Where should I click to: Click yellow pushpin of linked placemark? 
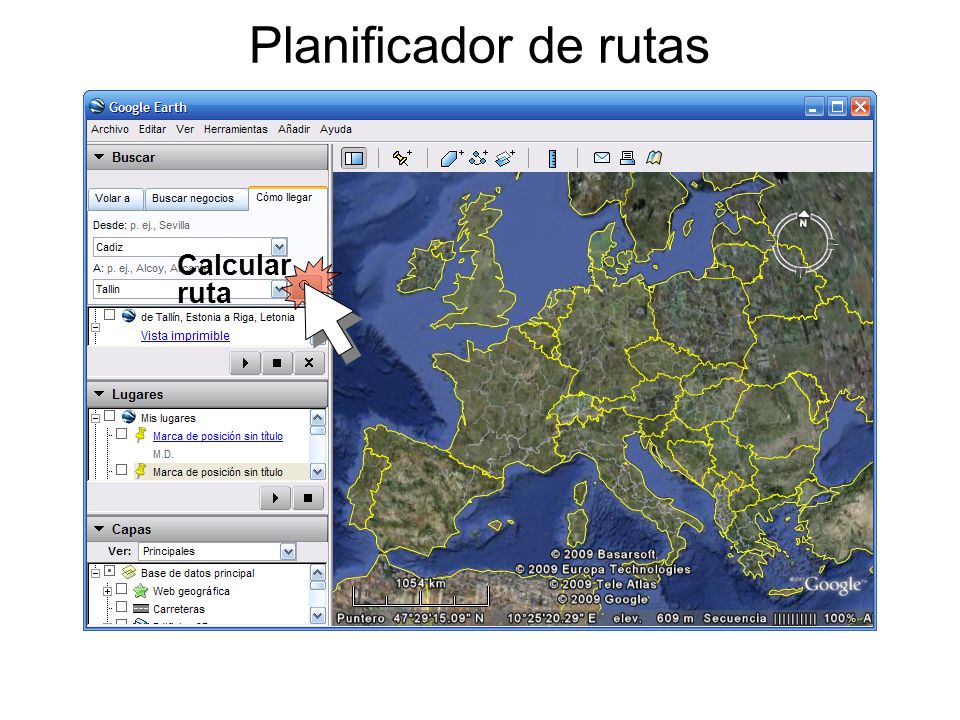point(141,435)
